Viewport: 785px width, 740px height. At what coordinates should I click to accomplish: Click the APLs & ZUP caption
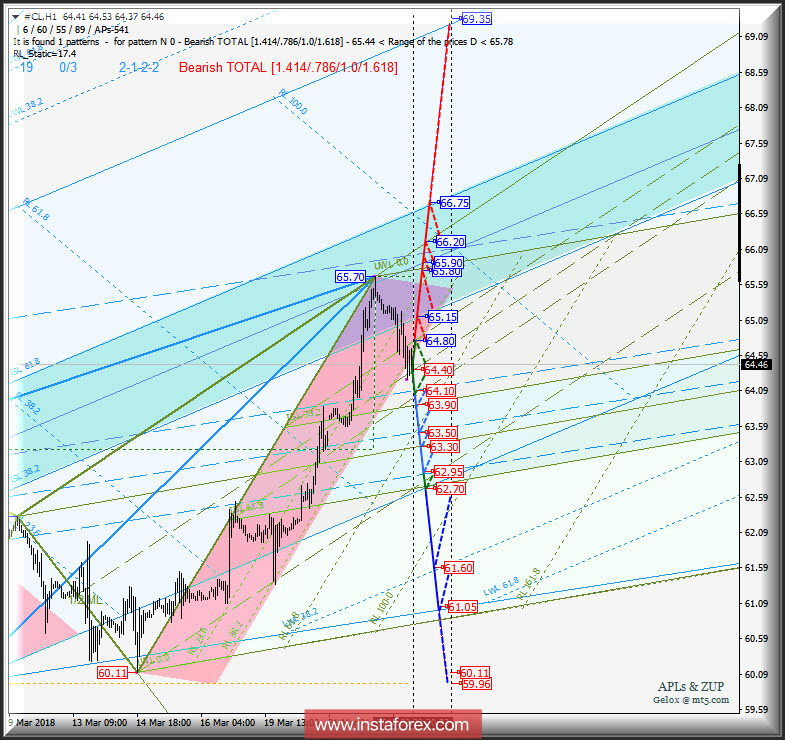pyautogui.click(x=691, y=686)
